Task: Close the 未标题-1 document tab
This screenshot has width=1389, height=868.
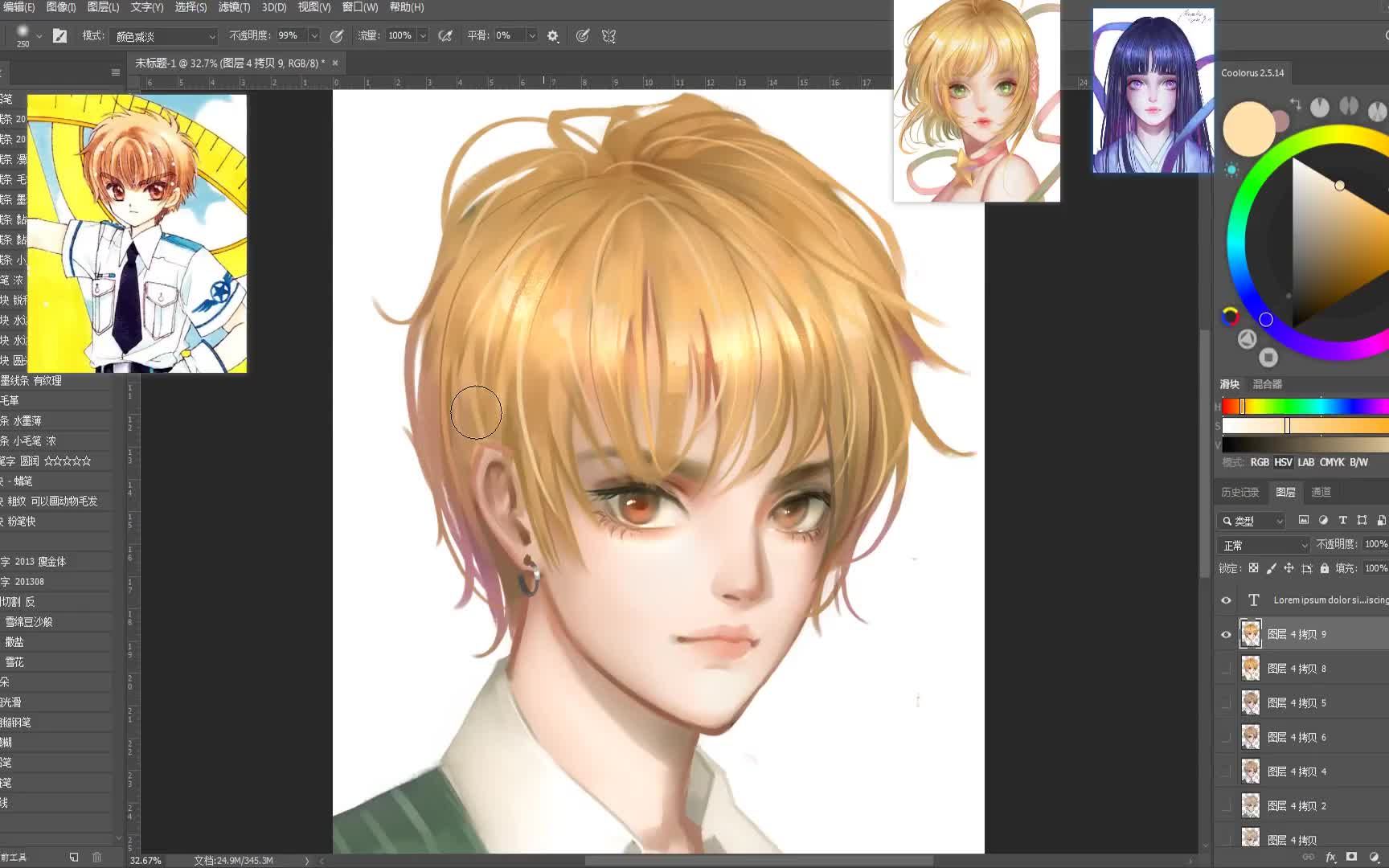Action: (x=335, y=63)
